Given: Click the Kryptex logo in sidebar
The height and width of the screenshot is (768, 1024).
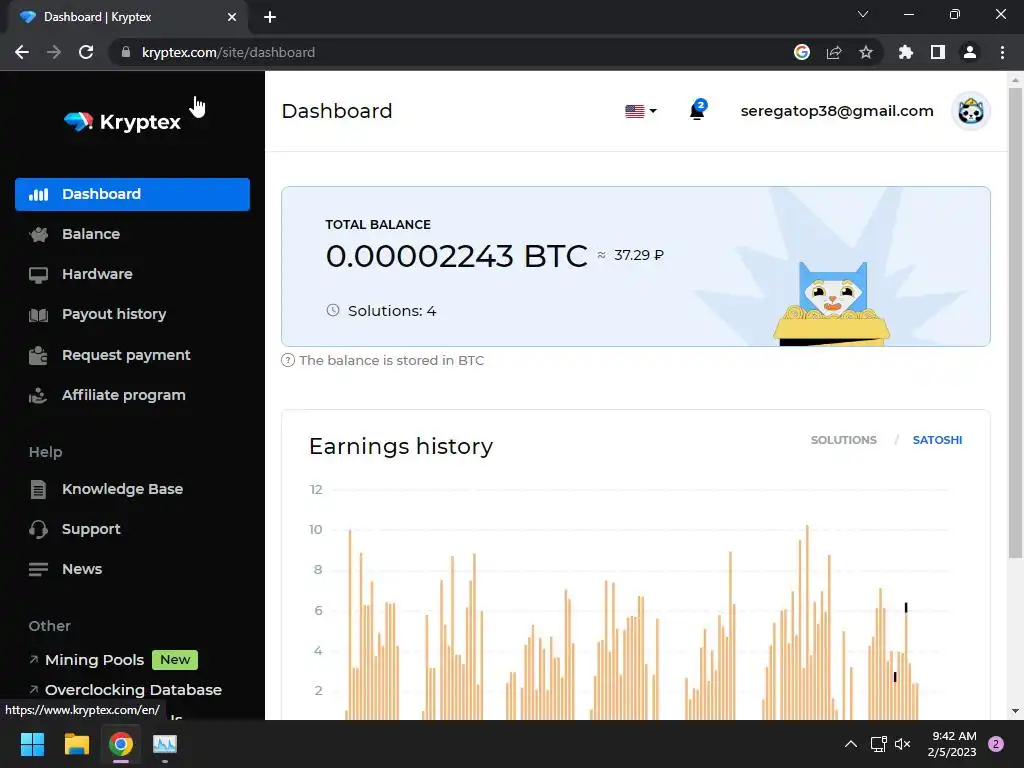Looking at the screenshot, I should pyautogui.click(x=122, y=121).
